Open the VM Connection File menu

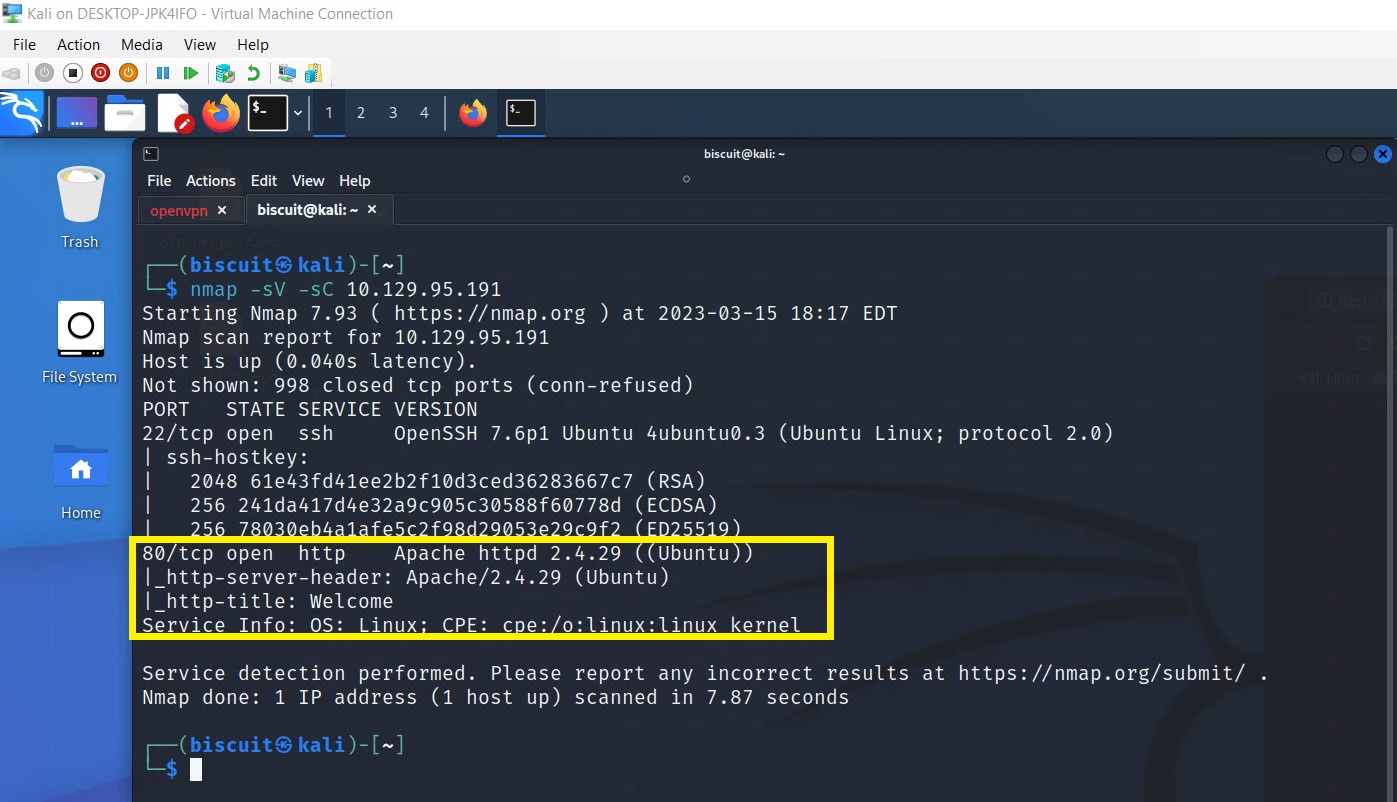pos(24,44)
